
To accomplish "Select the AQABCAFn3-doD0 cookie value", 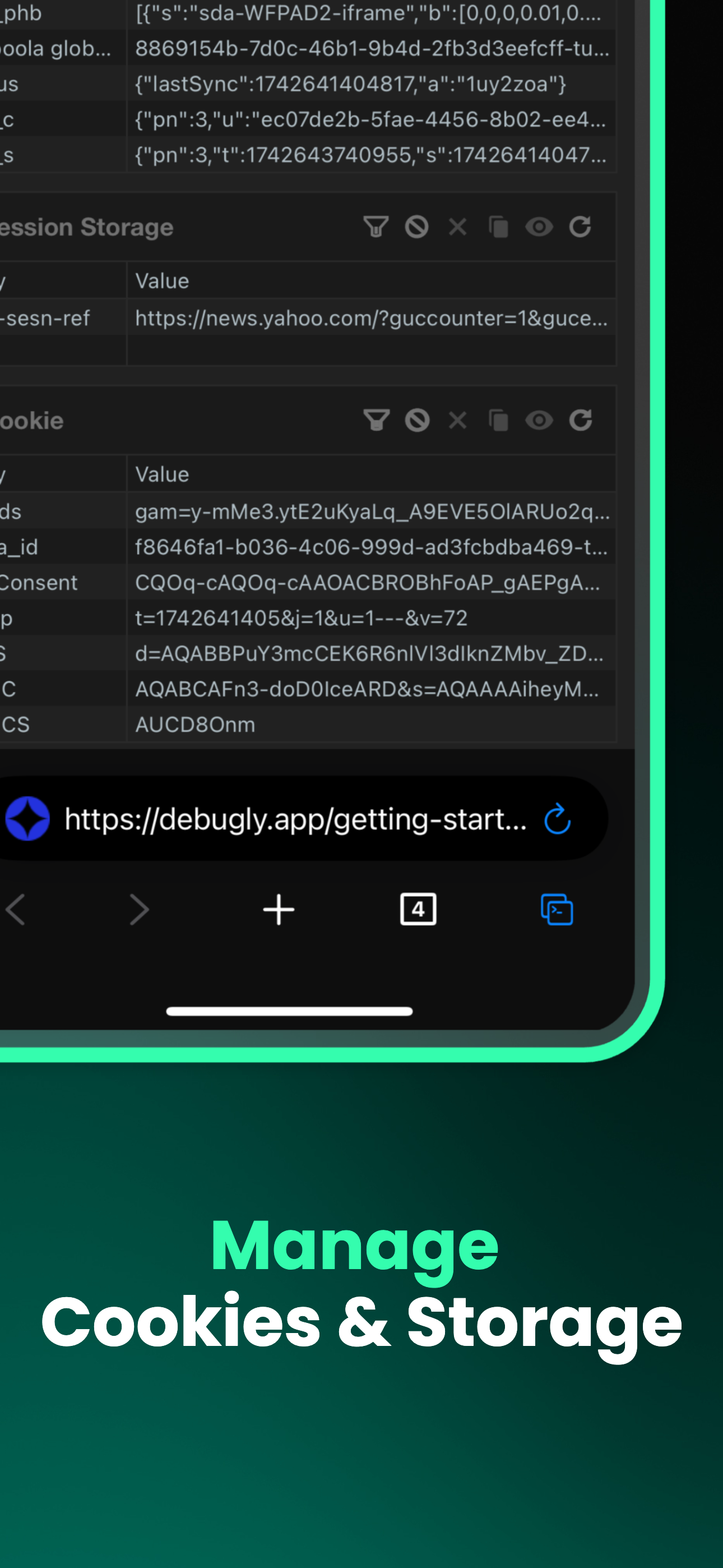I will (x=371, y=689).
